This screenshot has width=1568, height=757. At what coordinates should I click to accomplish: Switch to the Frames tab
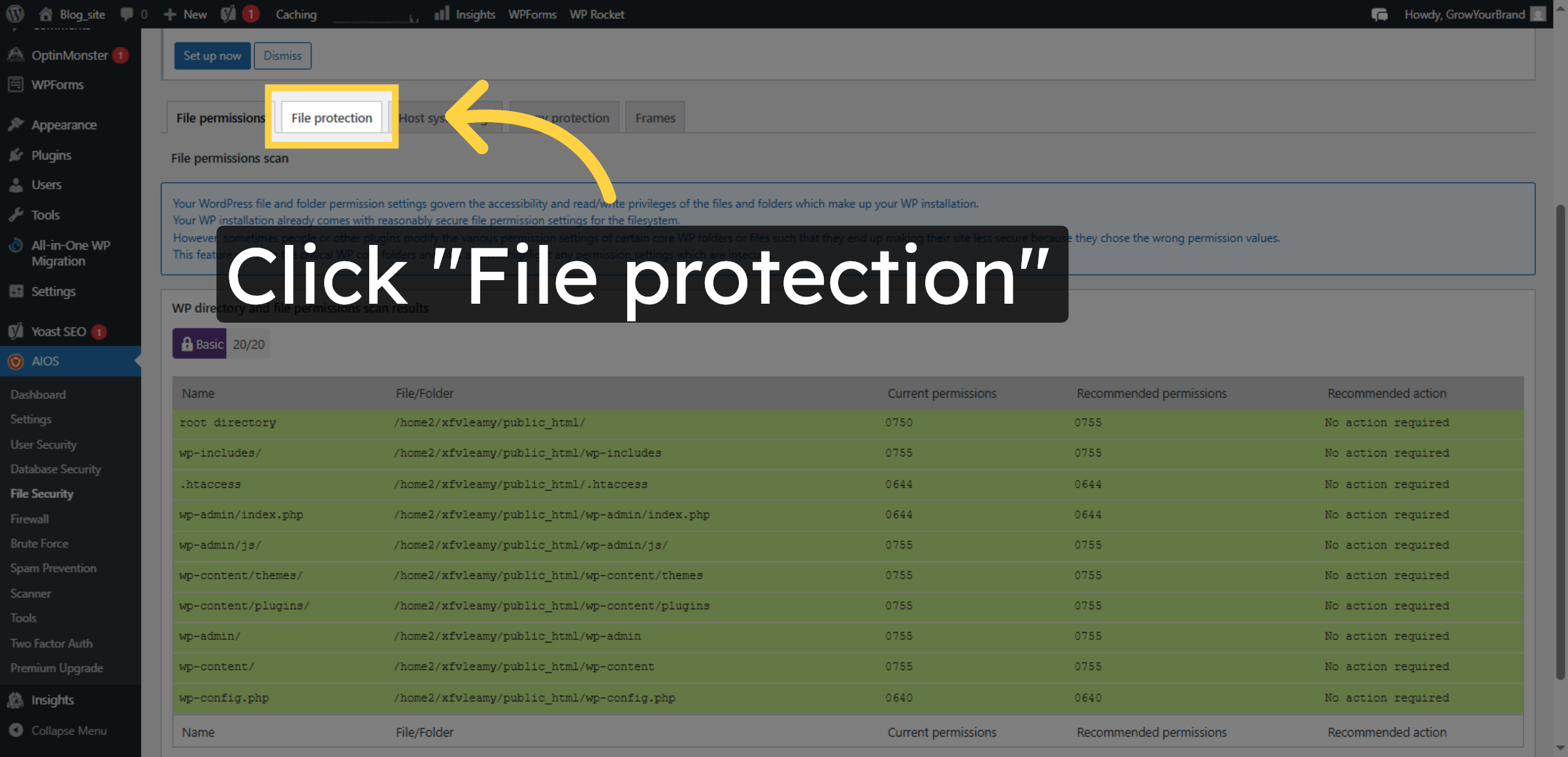point(655,118)
